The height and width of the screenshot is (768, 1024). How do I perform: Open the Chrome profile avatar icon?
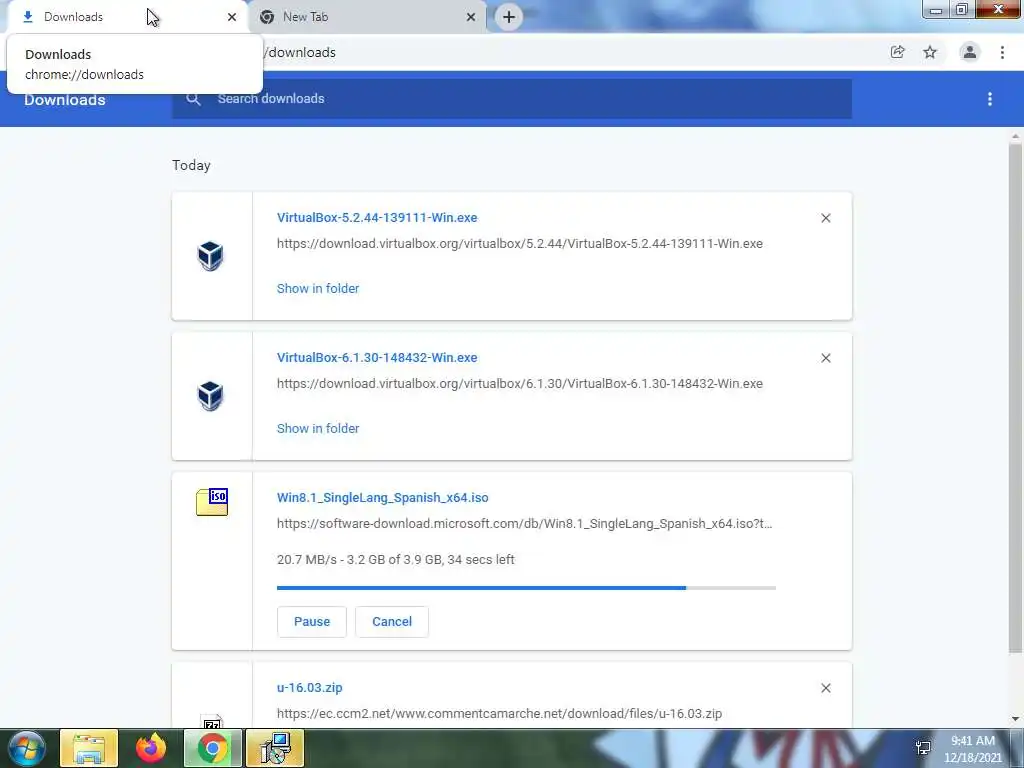(970, 52)
